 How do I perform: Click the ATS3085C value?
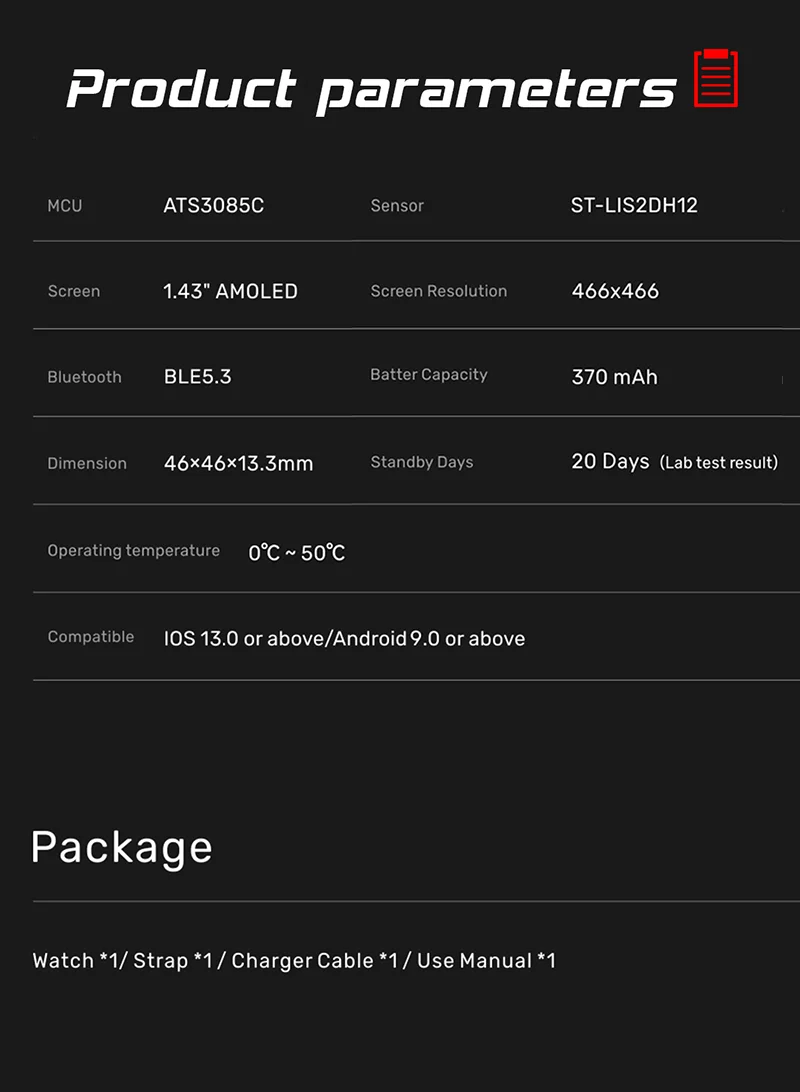214,206
